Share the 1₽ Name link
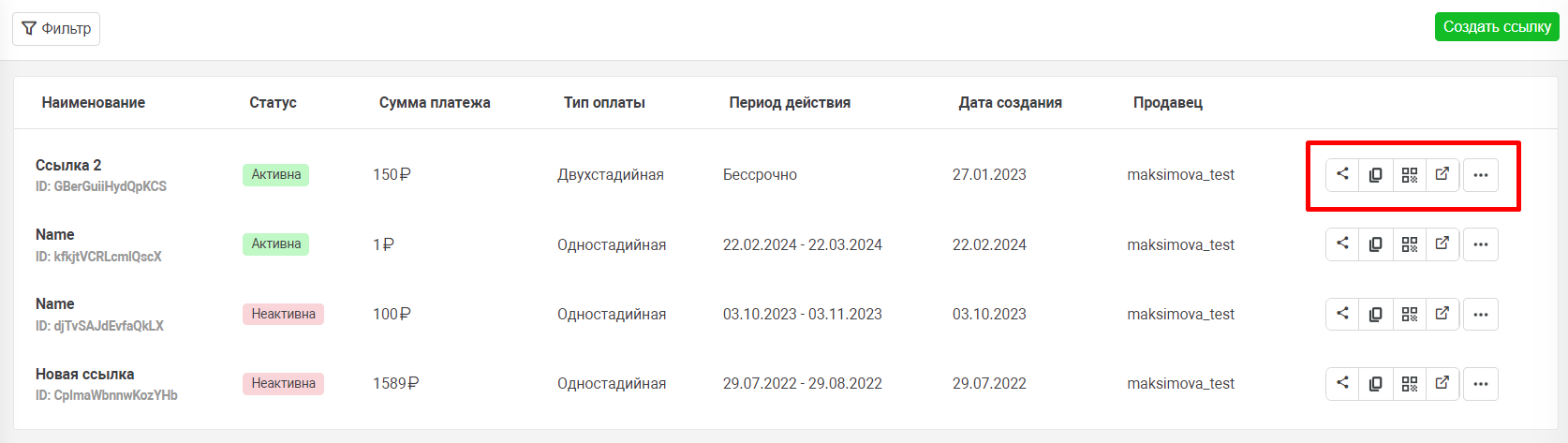 [1342, 244]
